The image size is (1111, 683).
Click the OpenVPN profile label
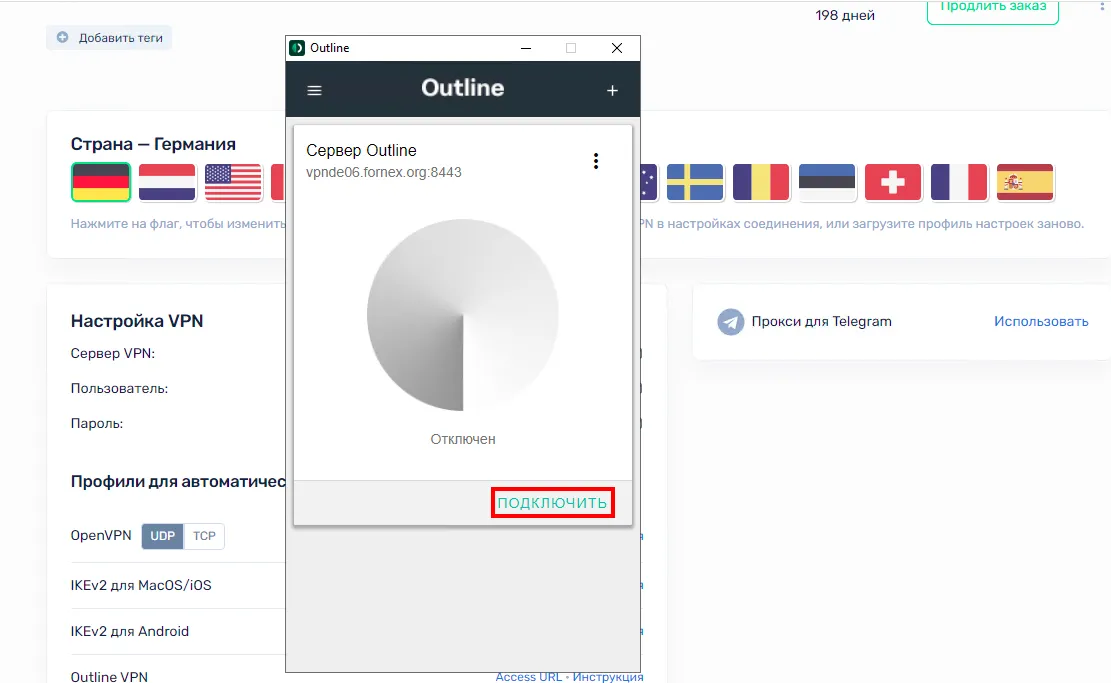pos(101,536)
